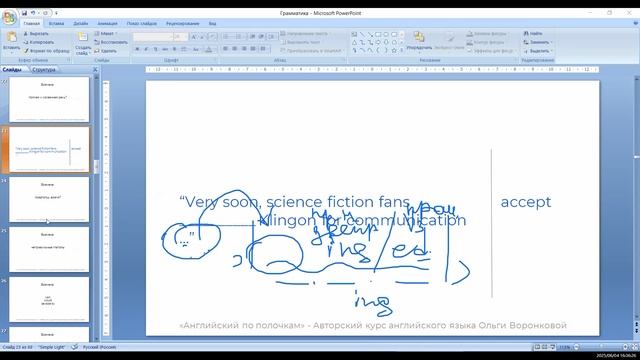Toggle underline formatting
The height and width of the screenshot is (360, 640).
coord(156,49)
